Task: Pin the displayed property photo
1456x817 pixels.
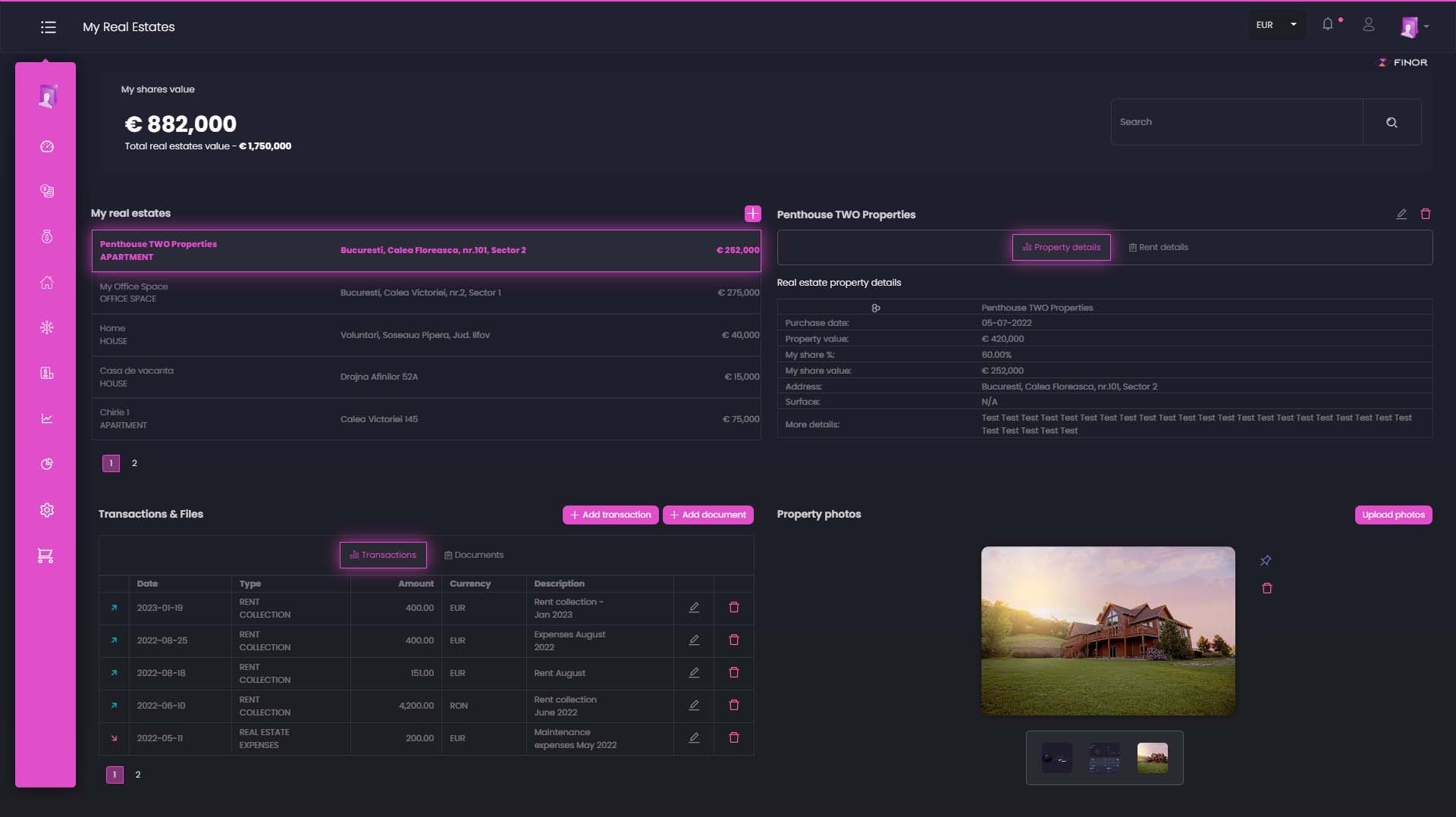Action: pos(1266,561)
